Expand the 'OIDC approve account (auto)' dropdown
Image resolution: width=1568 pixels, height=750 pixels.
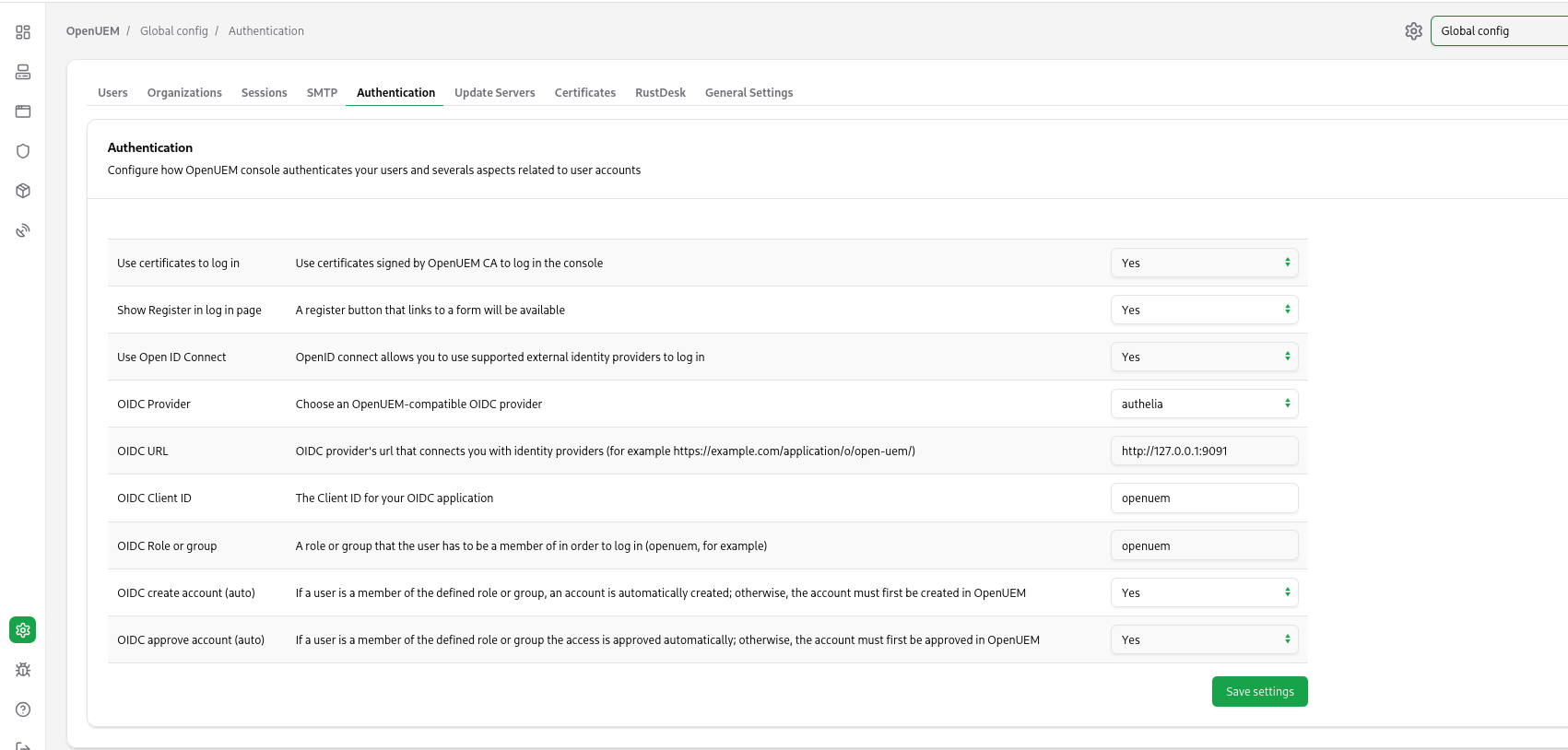[x=1204, y=639]
